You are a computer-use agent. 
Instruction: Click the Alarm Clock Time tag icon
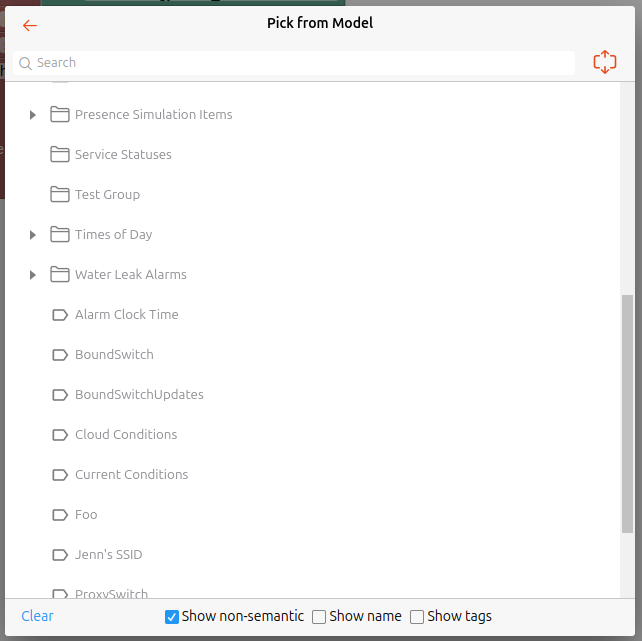click(x=60, y=314)
